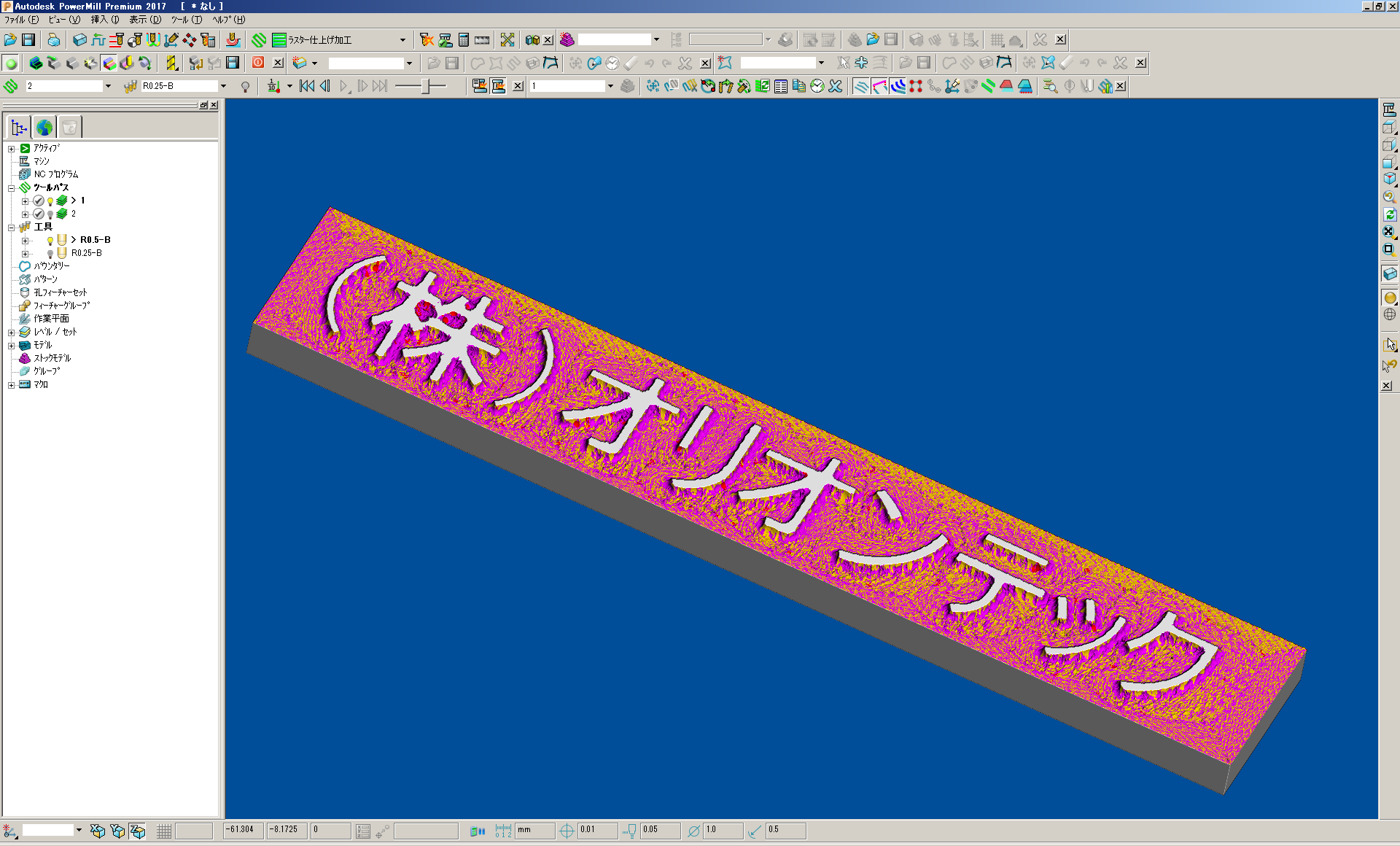Viewport: 1400px width, 846px height.
Task: Toggle R0.5-B tool visibility in tree
Action: point(49,239)
